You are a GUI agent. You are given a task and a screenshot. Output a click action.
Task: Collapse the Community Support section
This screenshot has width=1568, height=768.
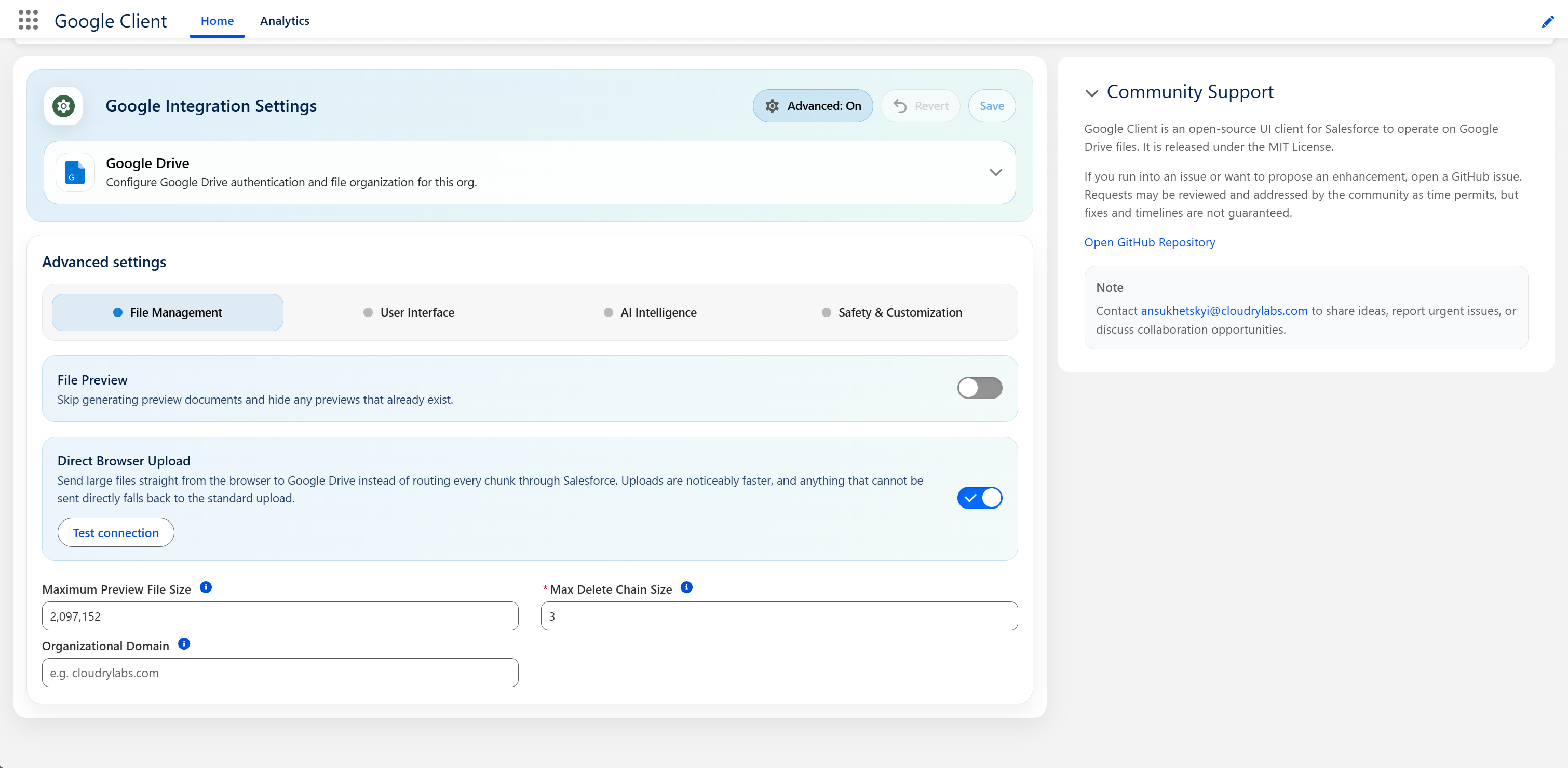click(1092, 93)
